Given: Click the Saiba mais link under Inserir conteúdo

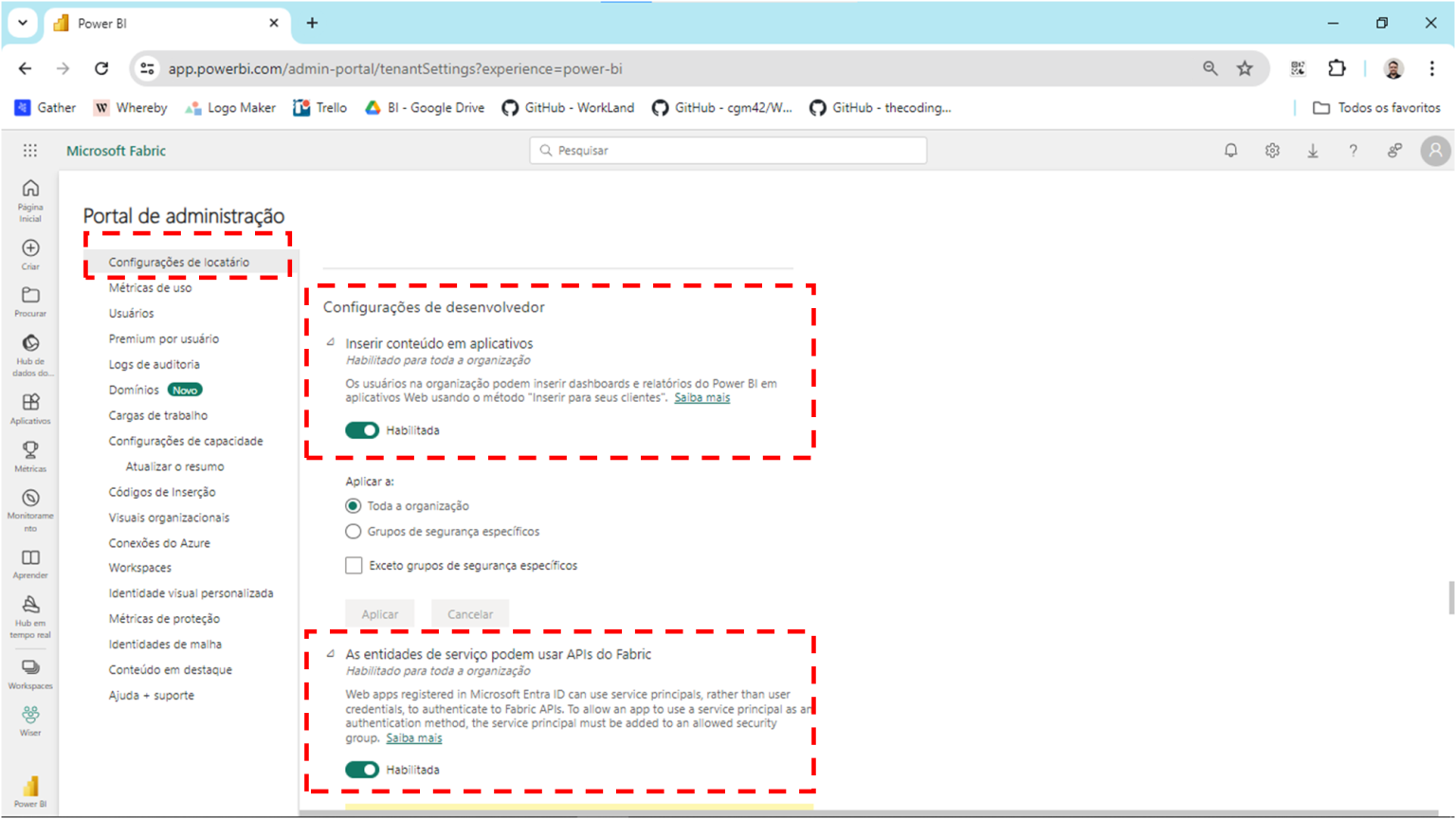Looking at the screenshot, I should click(x=701, y=398).
